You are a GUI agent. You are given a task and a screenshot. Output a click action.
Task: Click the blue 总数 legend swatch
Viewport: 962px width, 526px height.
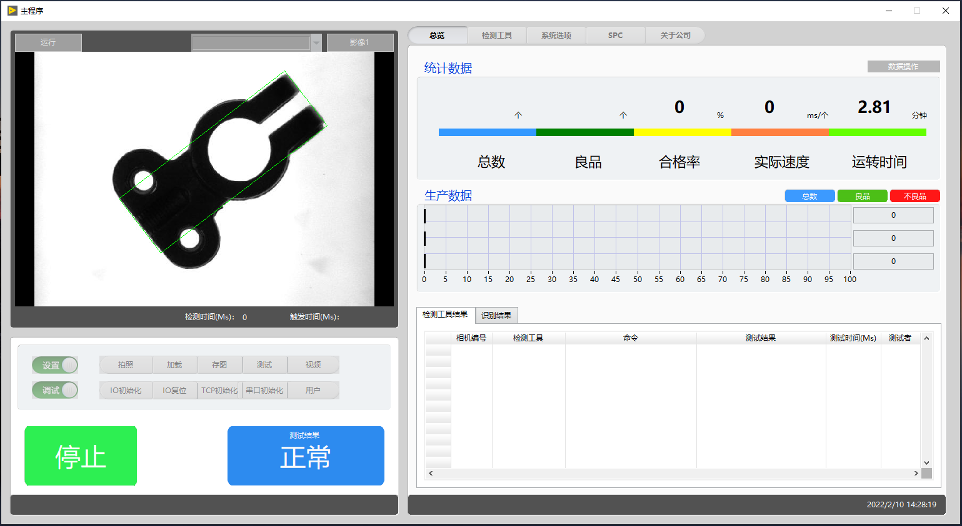pyautogui.click(x=809, y=196)
